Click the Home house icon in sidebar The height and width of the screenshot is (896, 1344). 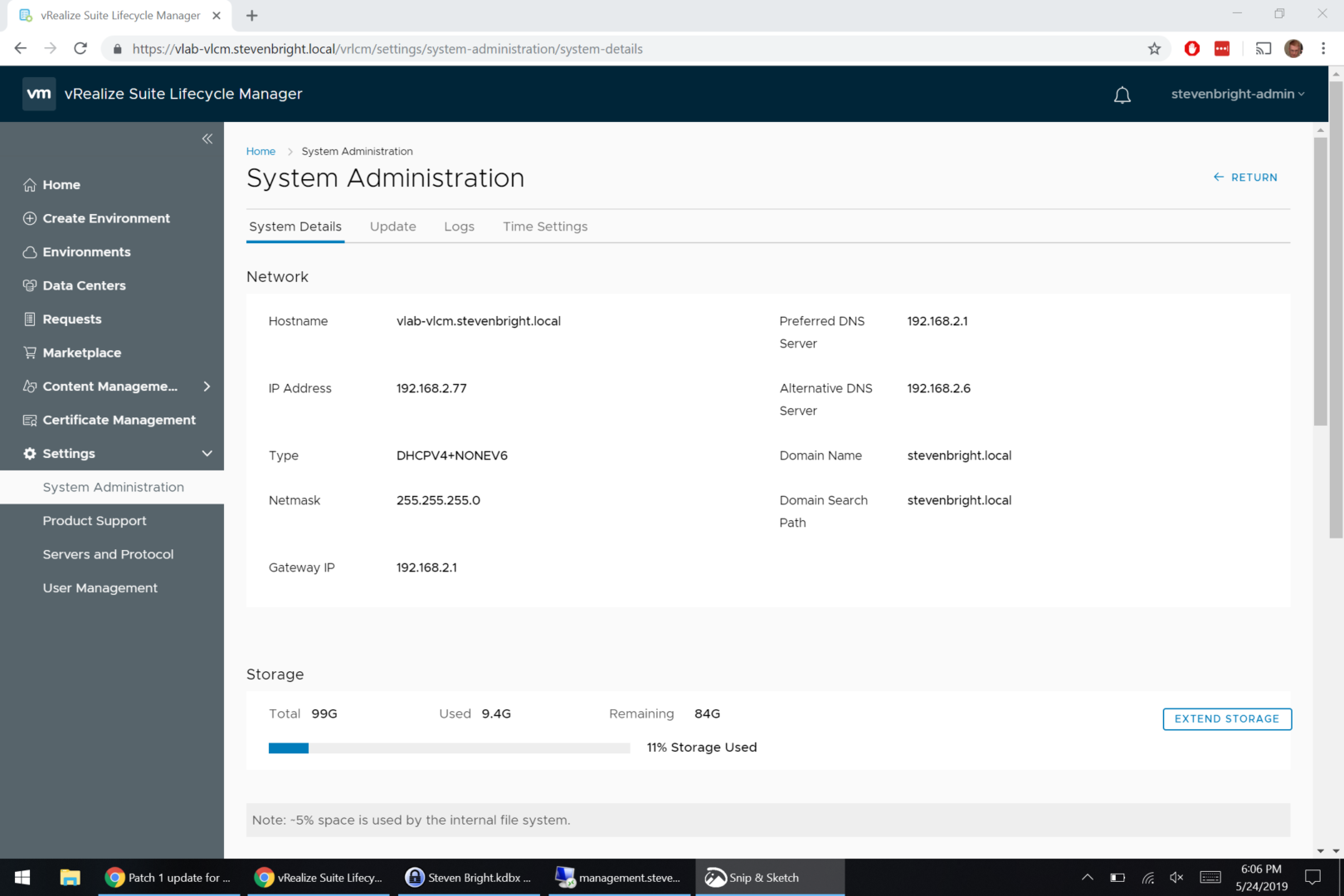pos(30,185)
